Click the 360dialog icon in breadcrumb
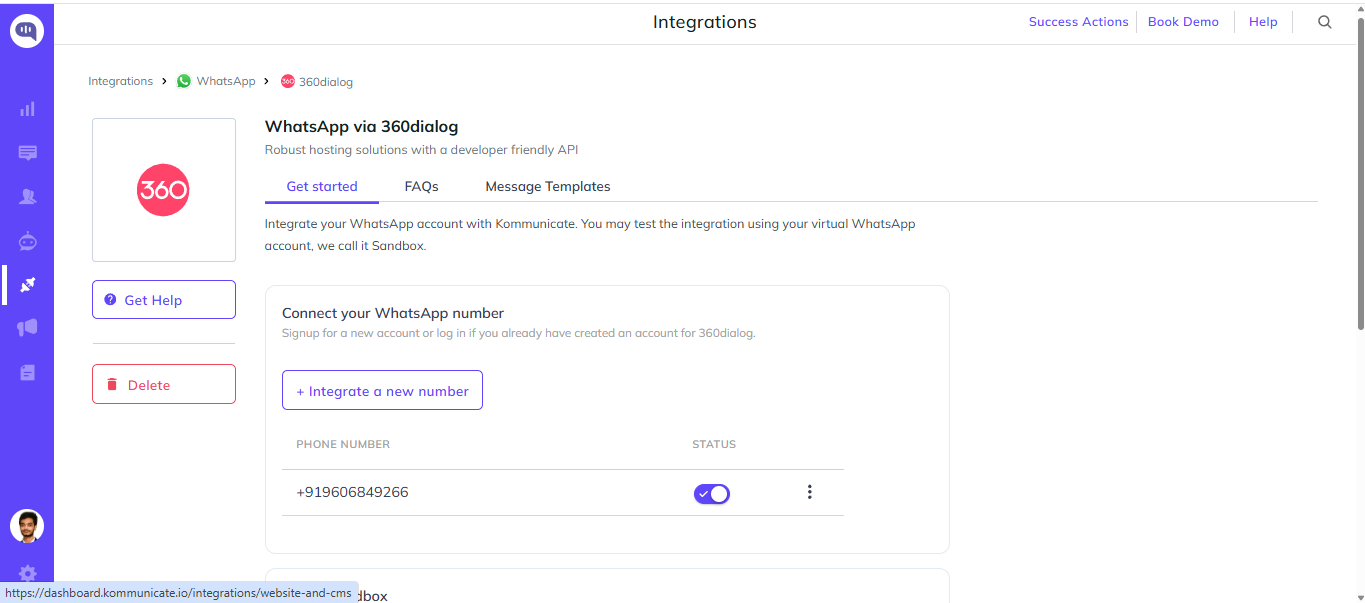 (x=287, y=81)
